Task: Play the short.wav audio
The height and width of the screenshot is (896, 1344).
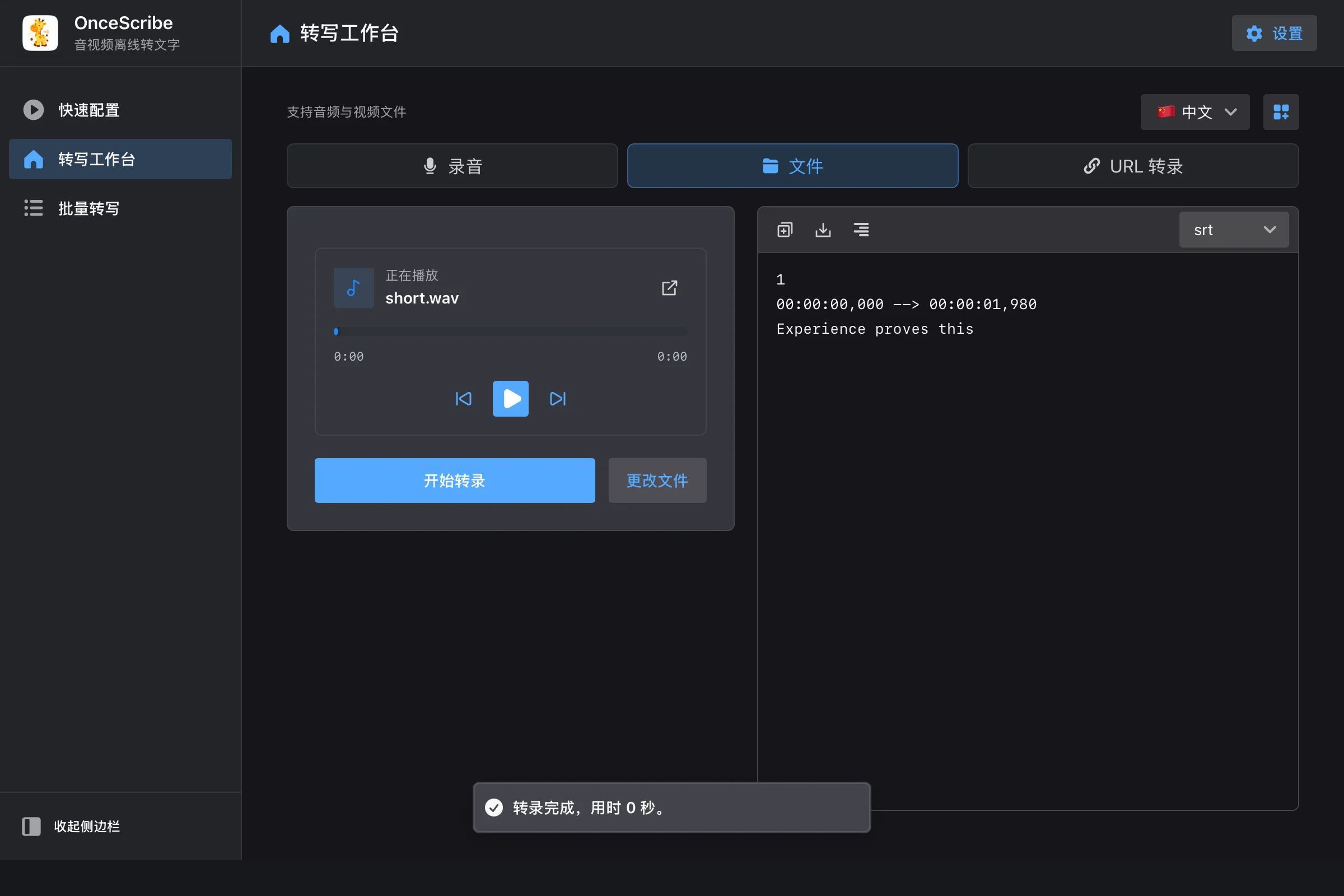Action: tap(510, 399)
